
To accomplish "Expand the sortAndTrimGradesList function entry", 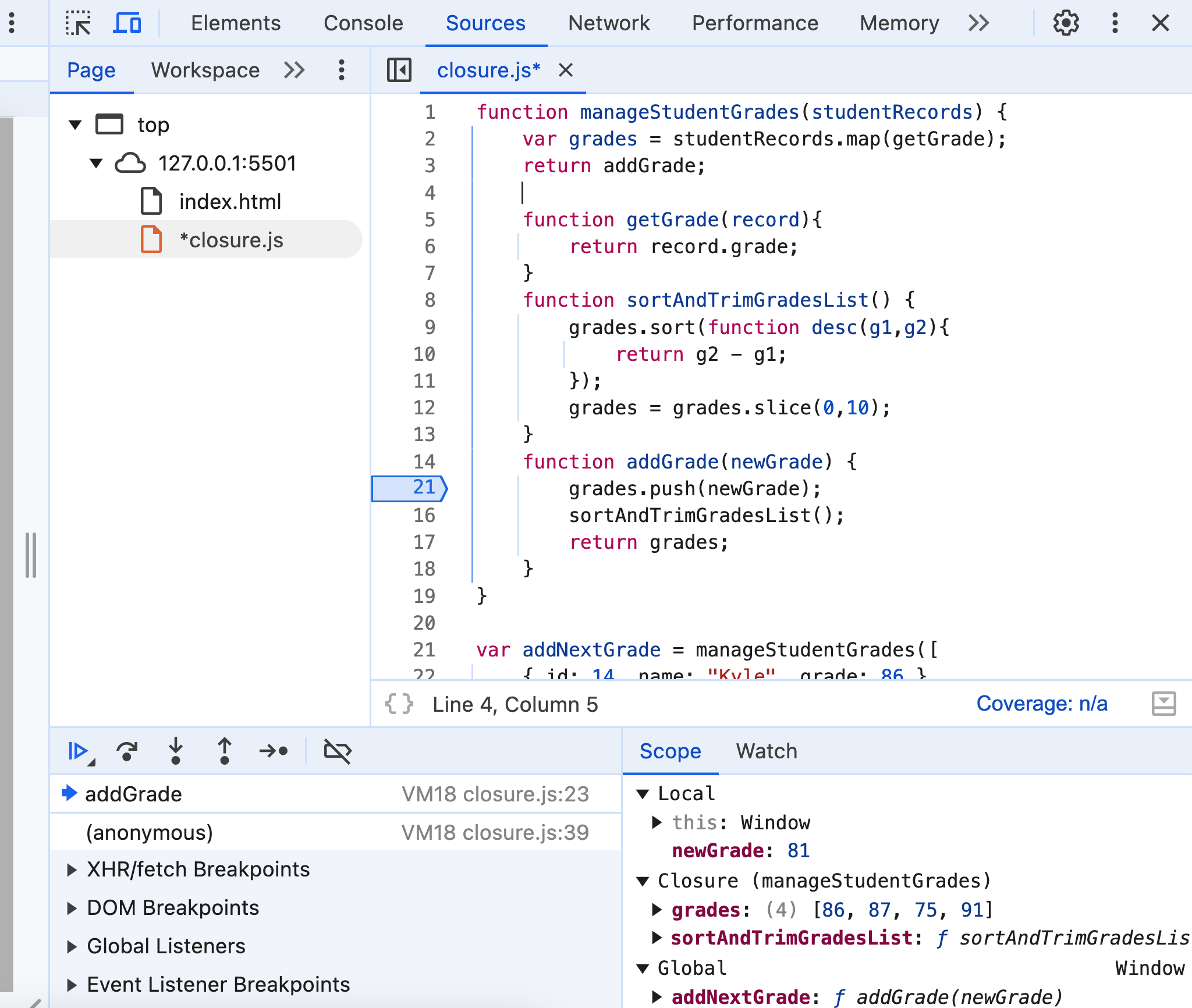I will pyautogui.click(x=657, y=938).
